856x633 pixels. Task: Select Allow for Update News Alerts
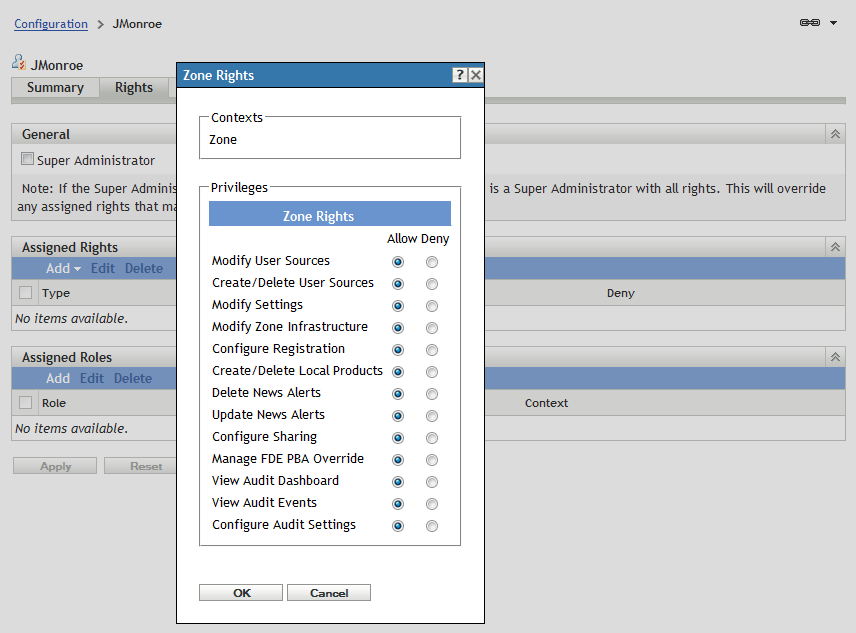[398, 416]
